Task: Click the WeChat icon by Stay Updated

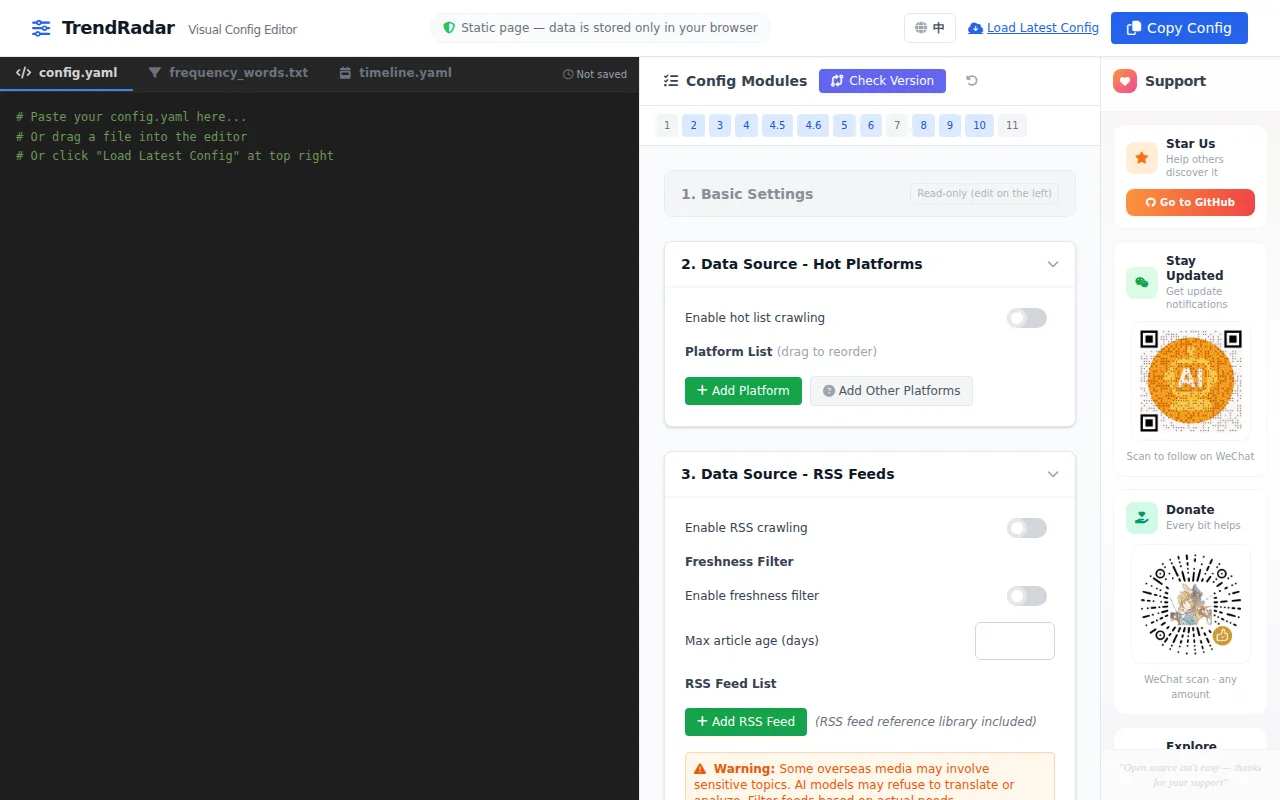Action: coord(1142,282)
